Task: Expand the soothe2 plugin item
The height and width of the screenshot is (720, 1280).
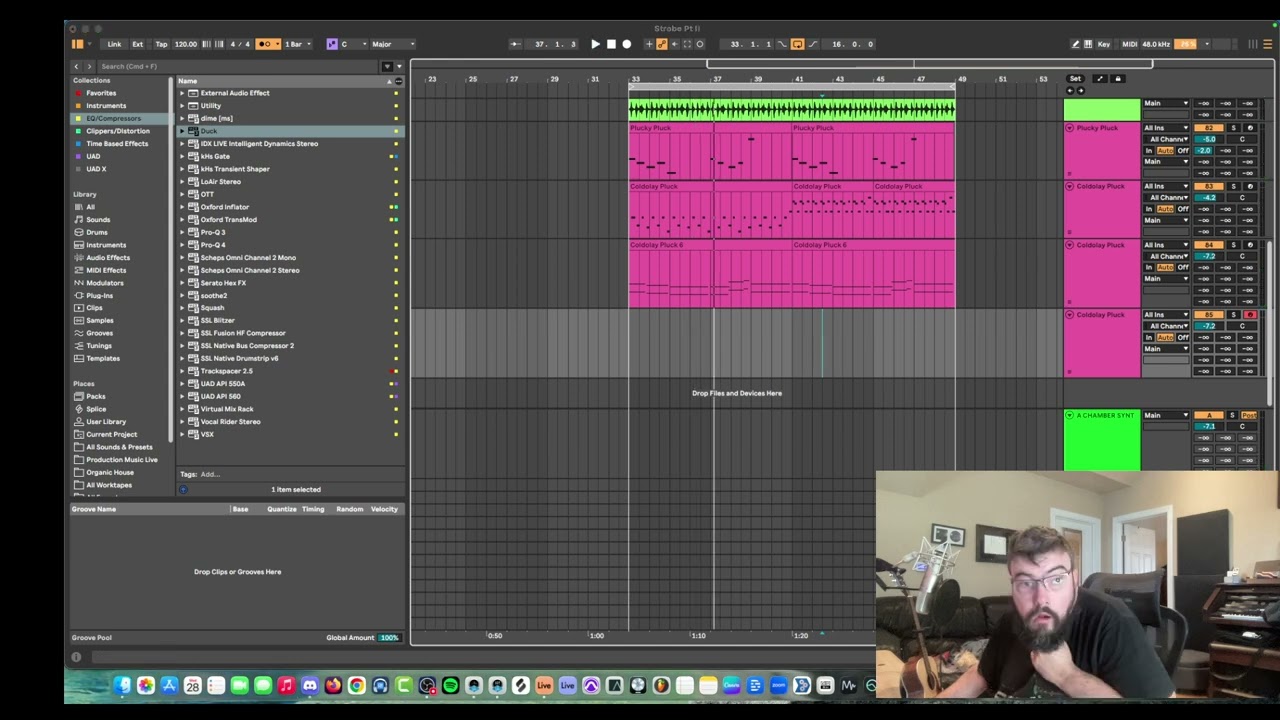Action: click(x=182, y=295)
